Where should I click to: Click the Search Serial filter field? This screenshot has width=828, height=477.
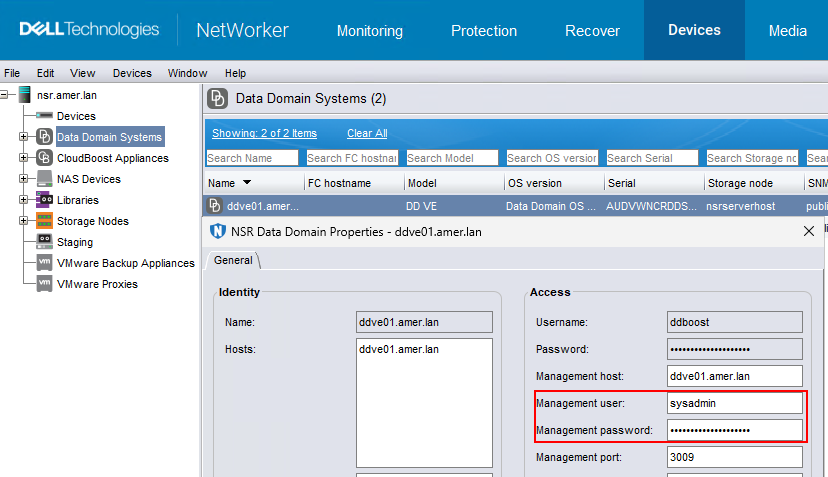(652, 157)
